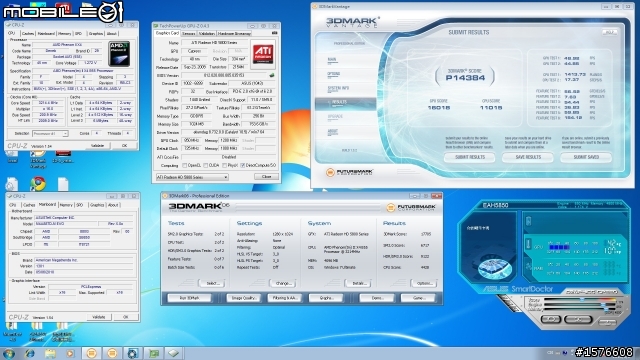This screenshot has height=360, width=640.
Task: Click Filtering & AA button in 3DMark06
Action: click(285, 298)
